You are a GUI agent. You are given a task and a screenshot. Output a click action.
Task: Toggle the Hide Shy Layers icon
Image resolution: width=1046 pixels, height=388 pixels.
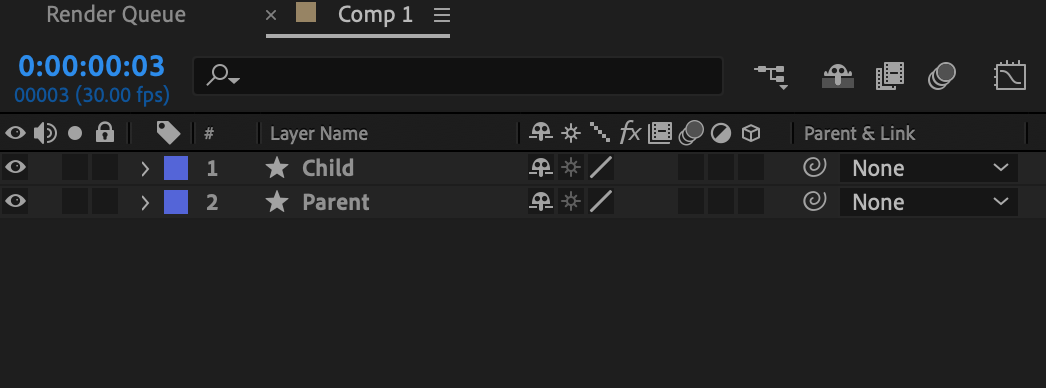[x=837, y=77]
